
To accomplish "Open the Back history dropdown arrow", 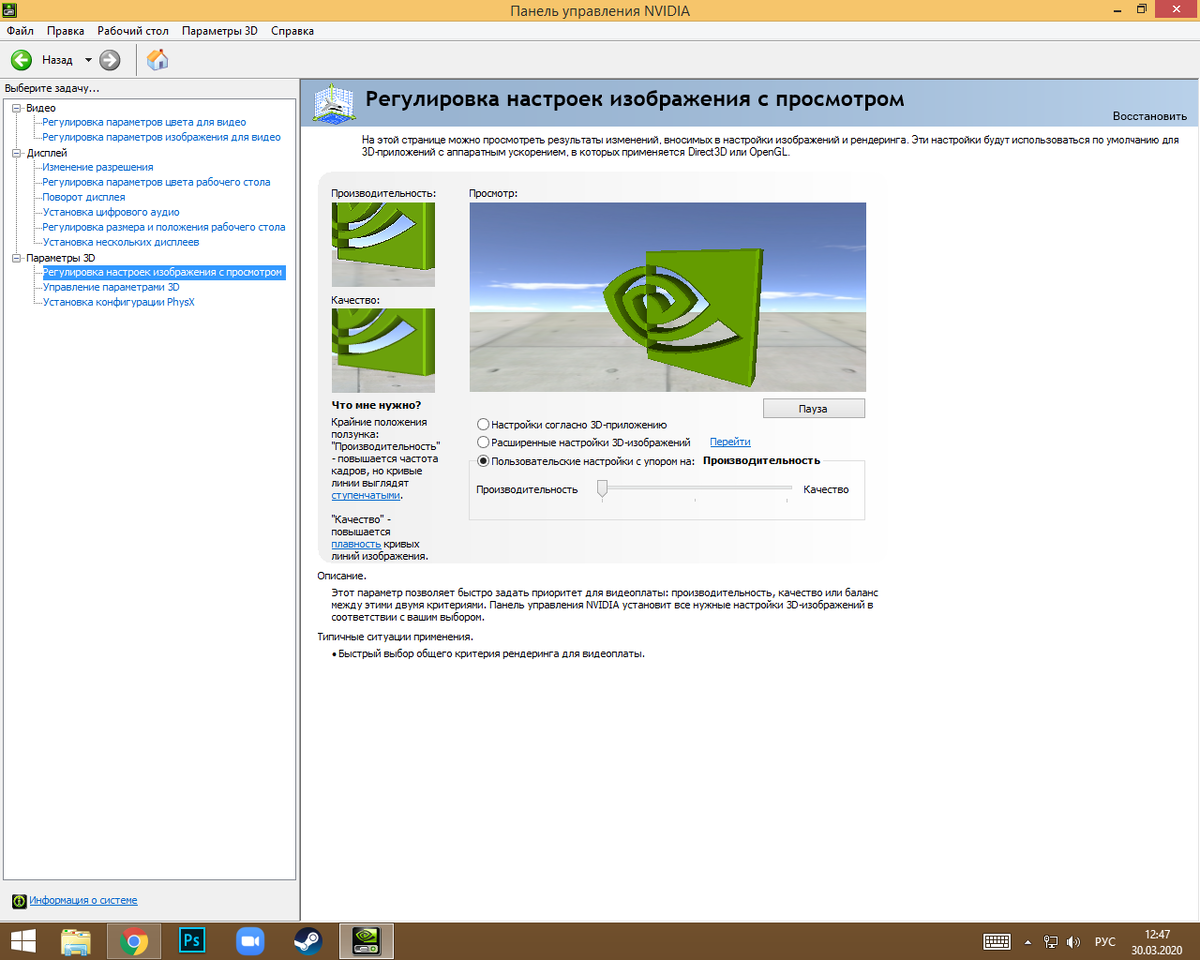I will pos(88,60).
